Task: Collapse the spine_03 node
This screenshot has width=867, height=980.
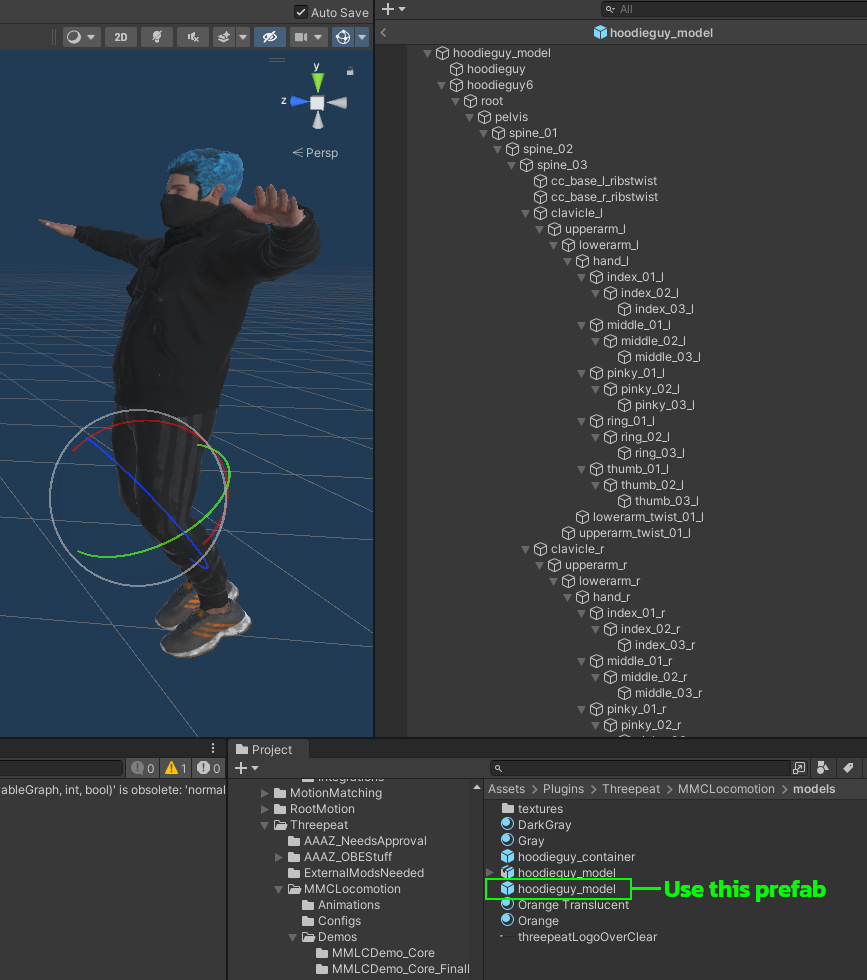Action: click(511, 165)
